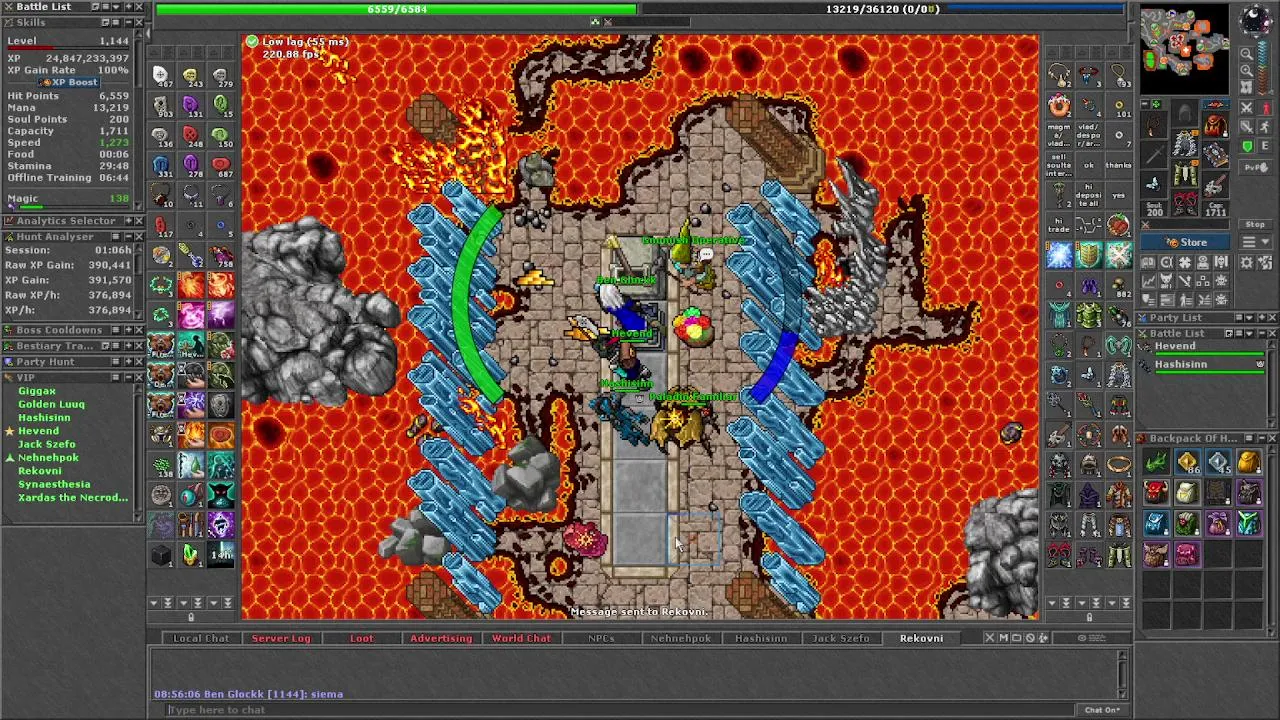Click the amulet equipment slot

[1155, 125]
